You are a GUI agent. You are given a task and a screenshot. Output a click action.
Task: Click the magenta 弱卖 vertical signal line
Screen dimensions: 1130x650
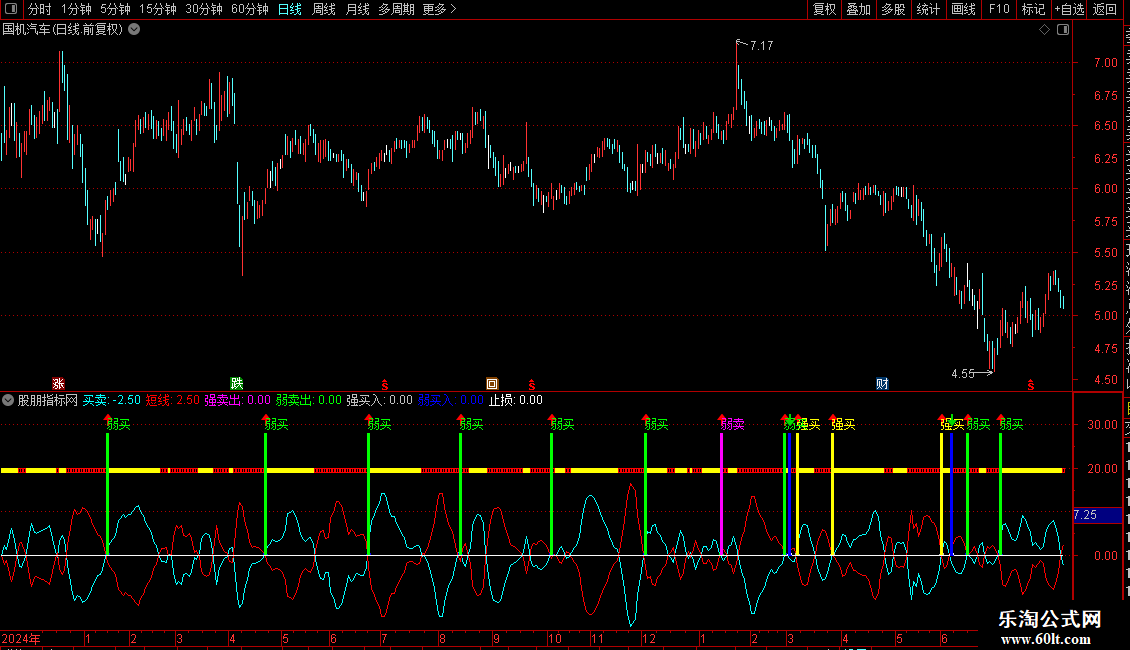721,494
